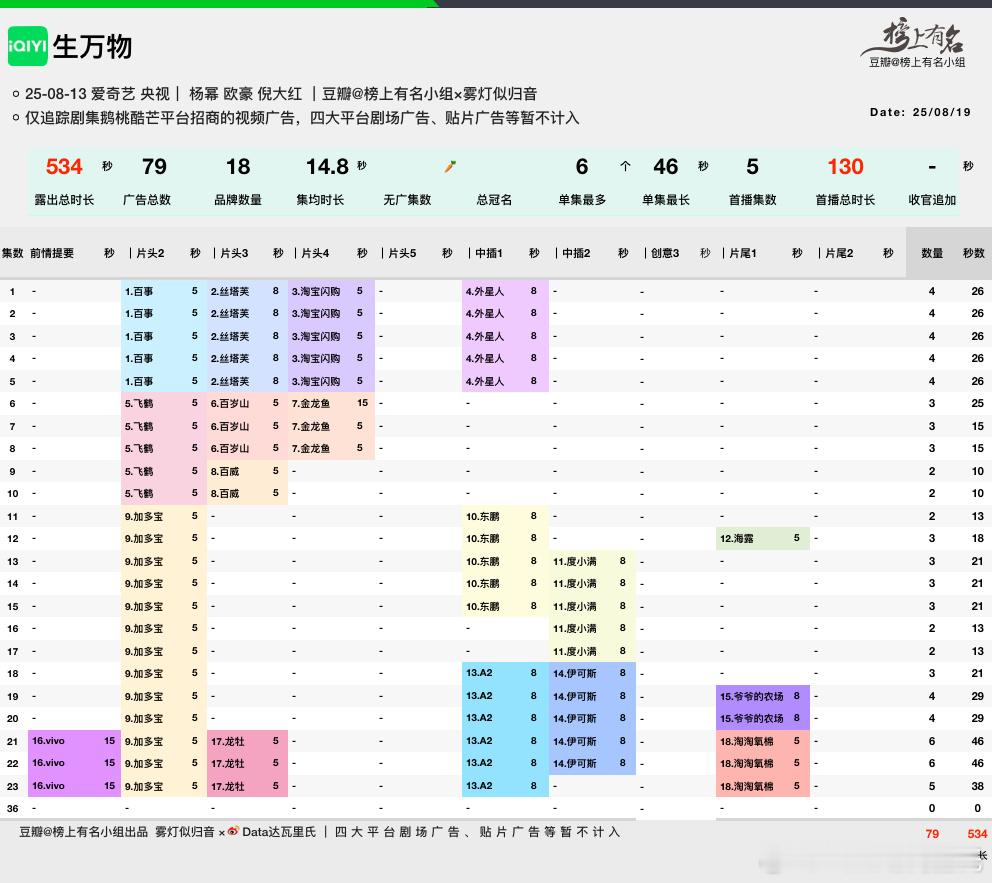
Task: Select the title 生万物
Action: 92,47
